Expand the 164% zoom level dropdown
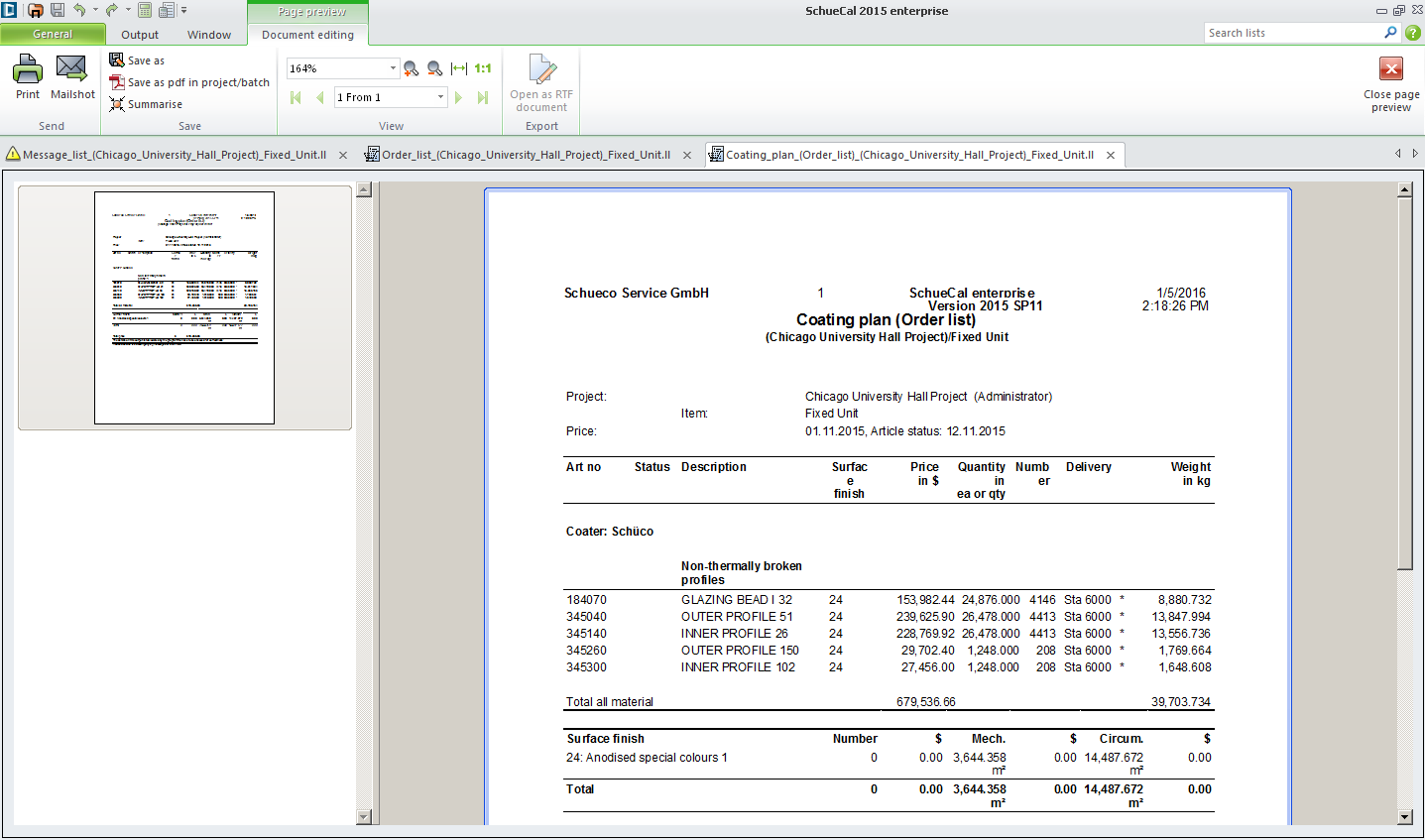The image size is (1425, 840). pyautogui.click(x=393, y=68)
